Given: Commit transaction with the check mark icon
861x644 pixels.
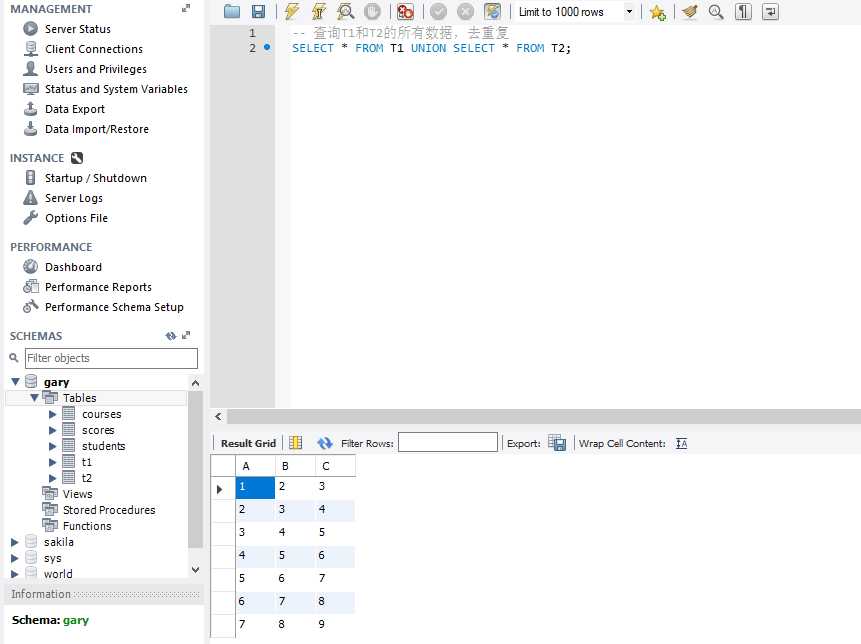Looking at the screenshot, I should coord(438,12).
